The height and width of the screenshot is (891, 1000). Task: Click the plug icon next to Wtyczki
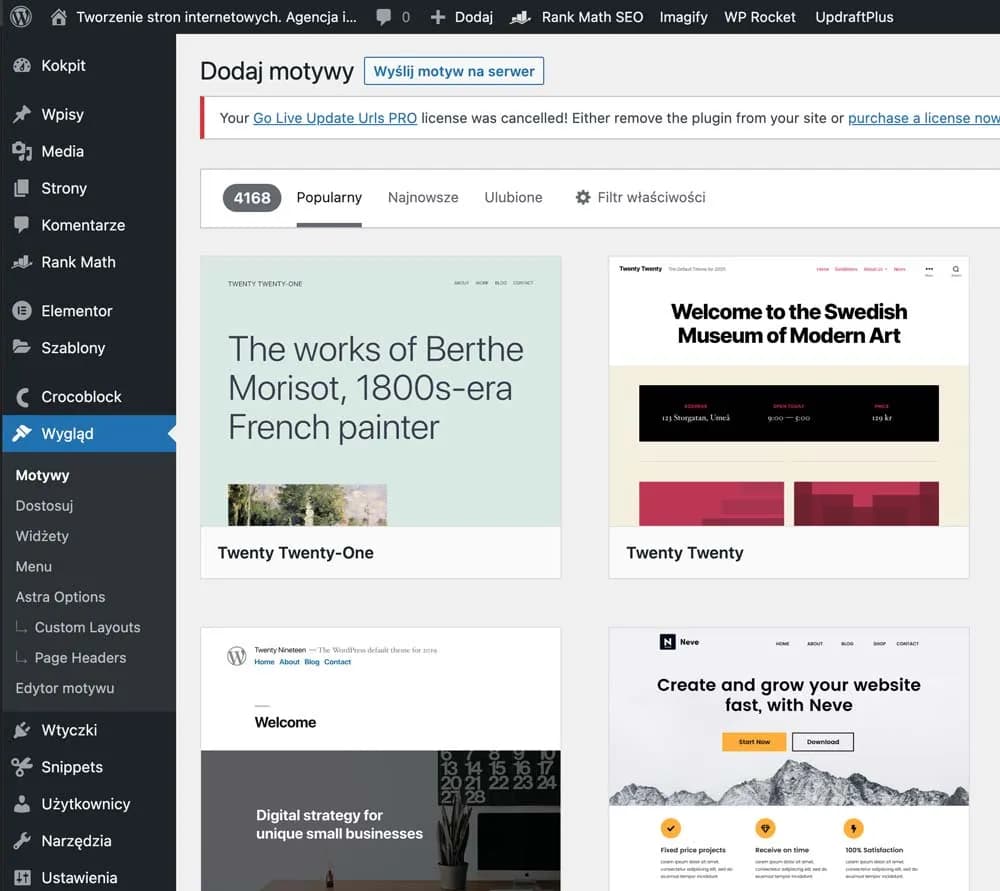pos(22,730)
